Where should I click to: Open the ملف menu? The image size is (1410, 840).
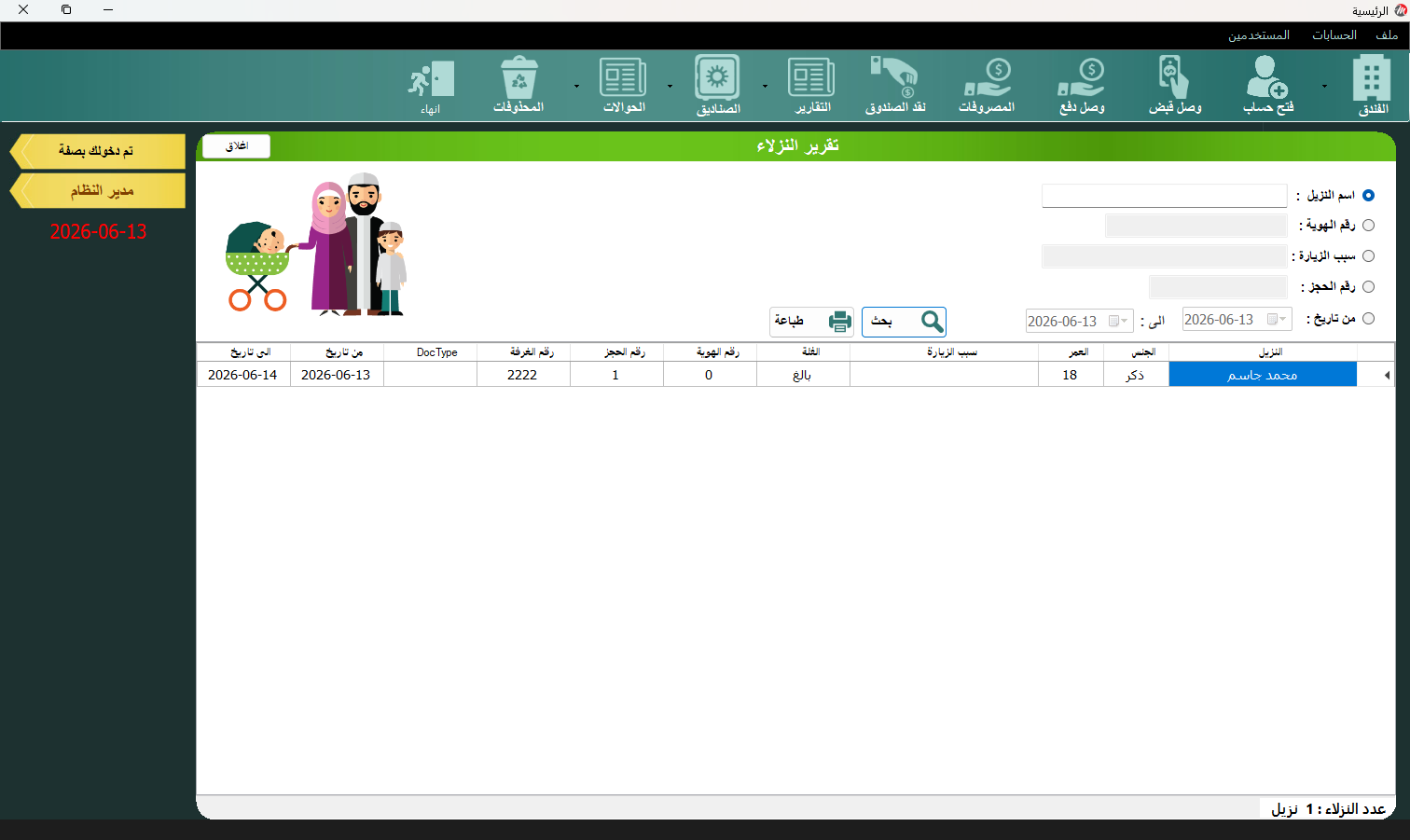coord(1387,35)
